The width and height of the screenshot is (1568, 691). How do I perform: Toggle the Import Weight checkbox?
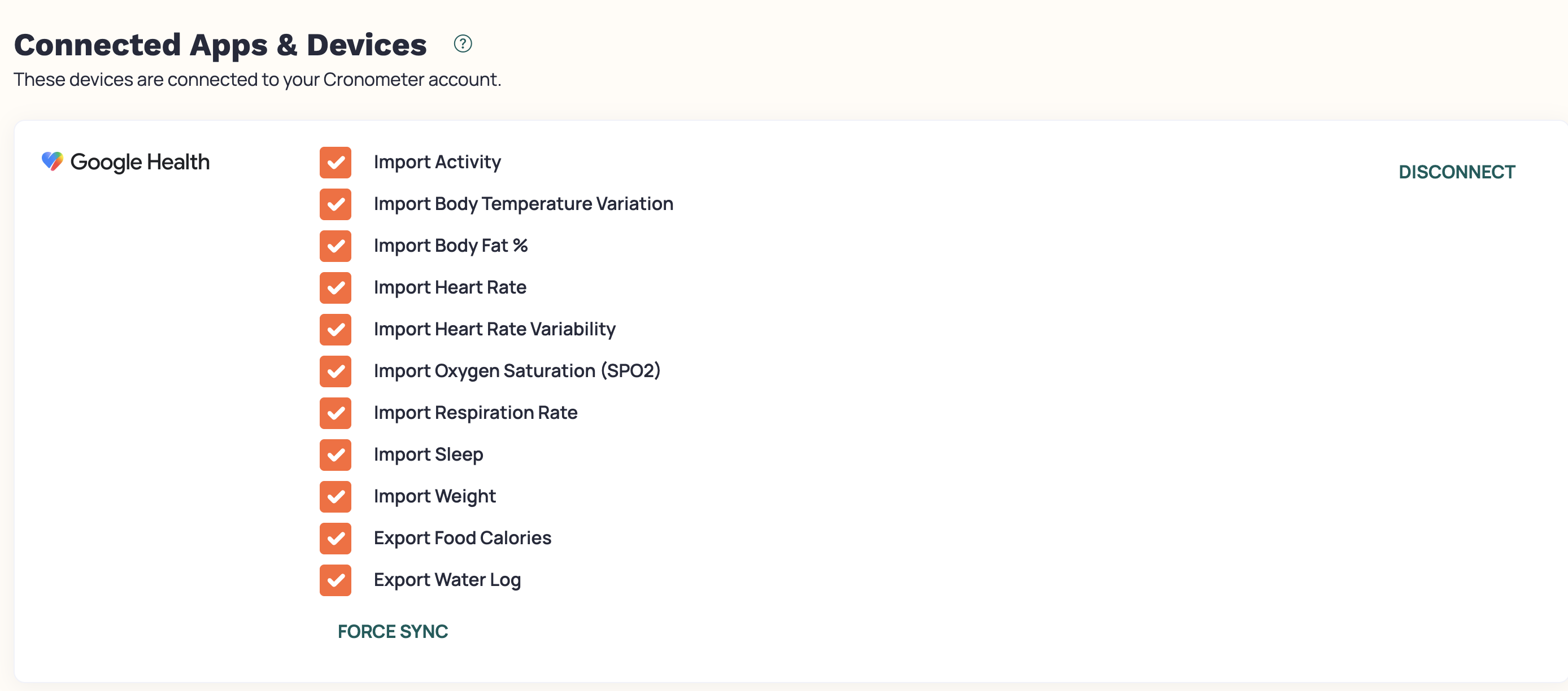336,497
